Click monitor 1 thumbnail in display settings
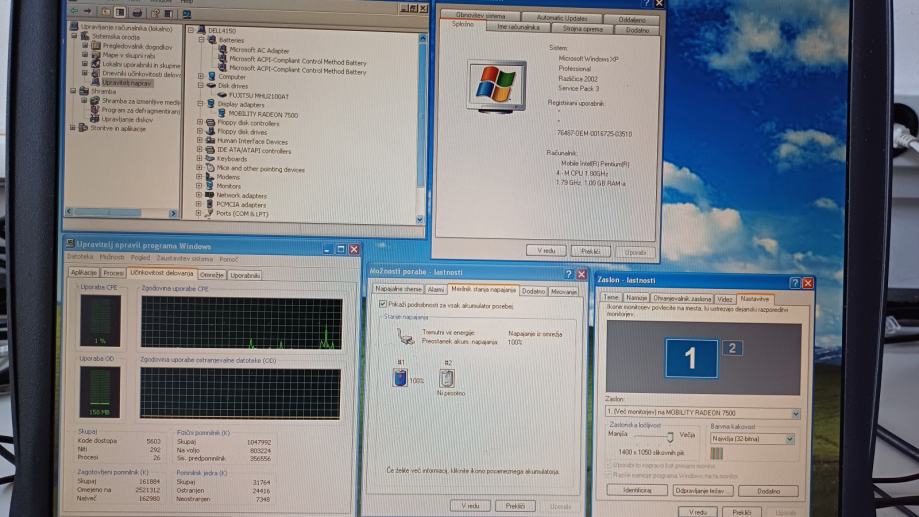 click(691, 358)
